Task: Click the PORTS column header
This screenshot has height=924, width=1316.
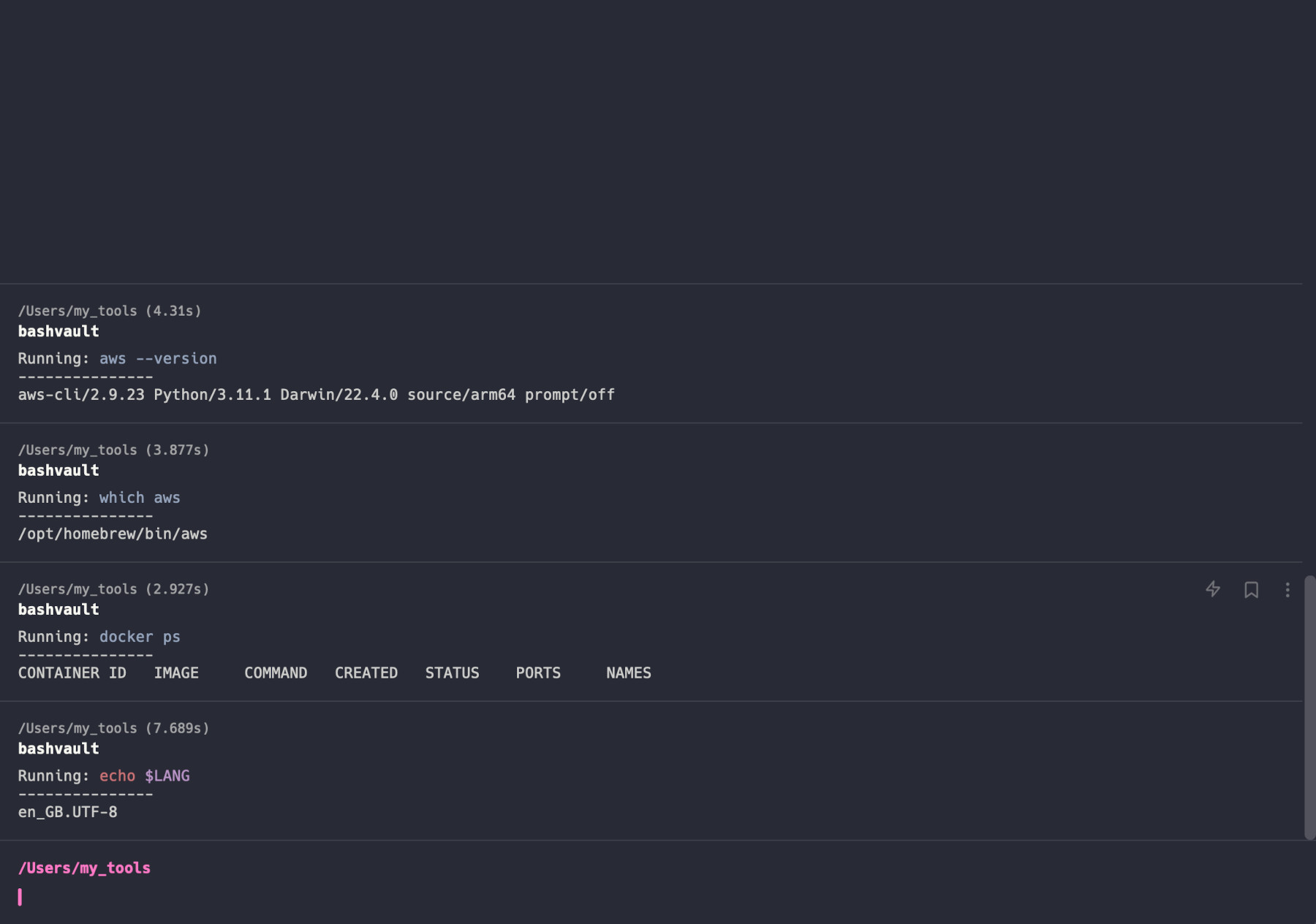Action: [x=538, y=673]
